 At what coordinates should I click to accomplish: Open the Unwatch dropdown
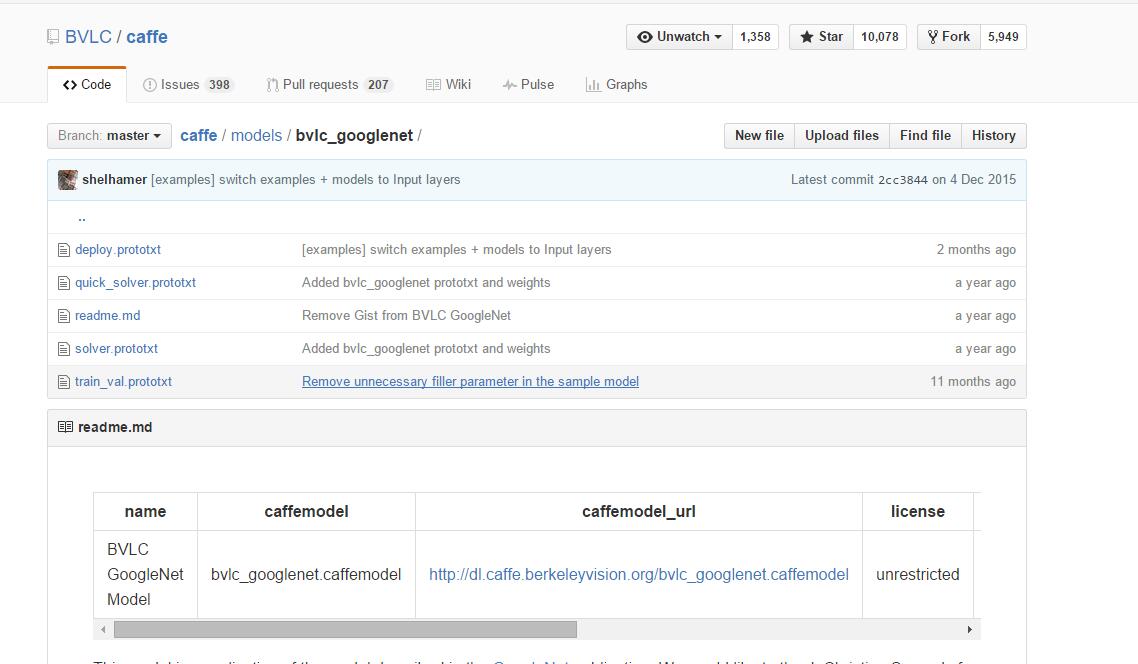click(679, 37)
